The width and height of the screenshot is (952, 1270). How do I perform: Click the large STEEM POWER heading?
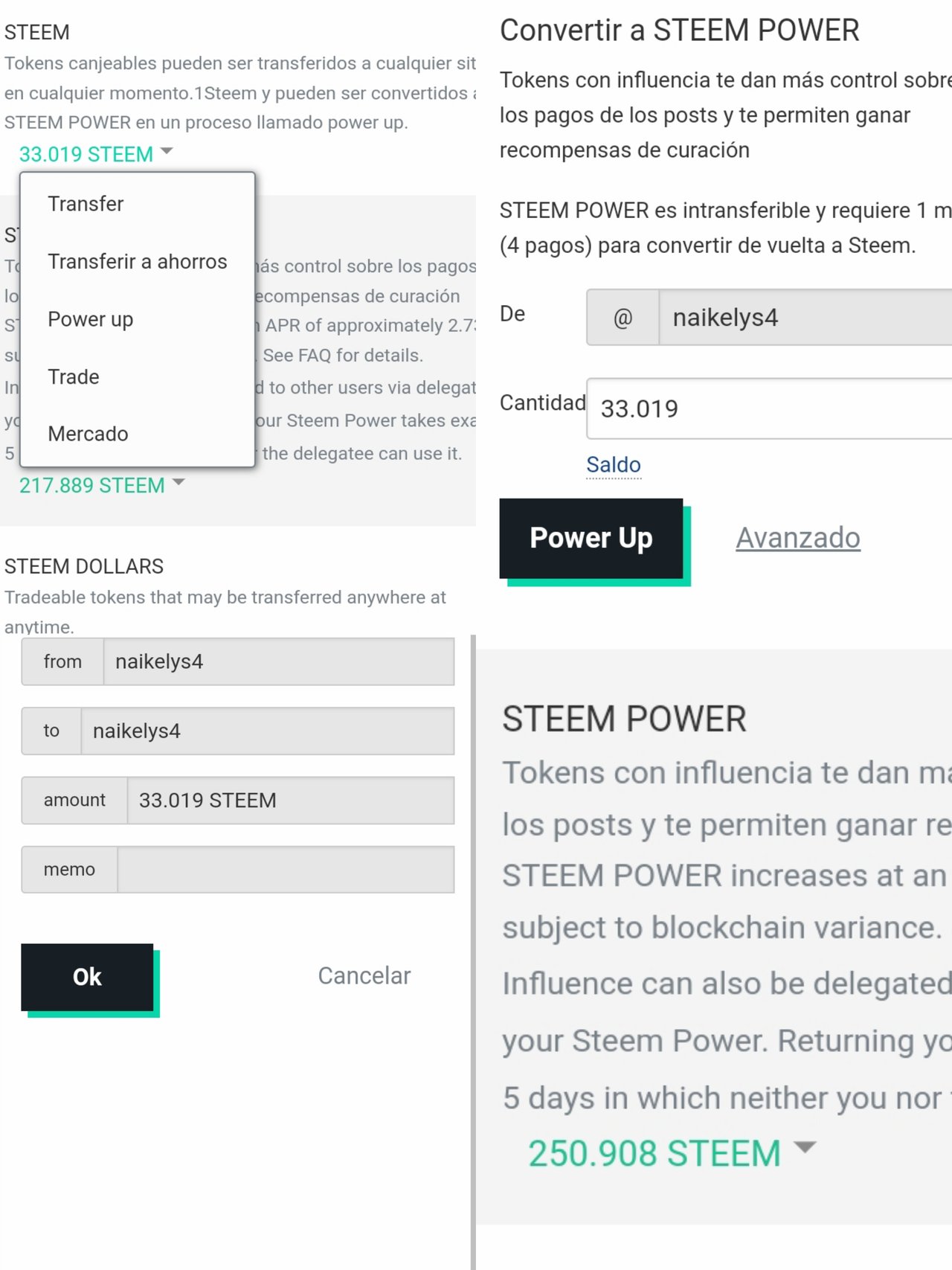624,719
